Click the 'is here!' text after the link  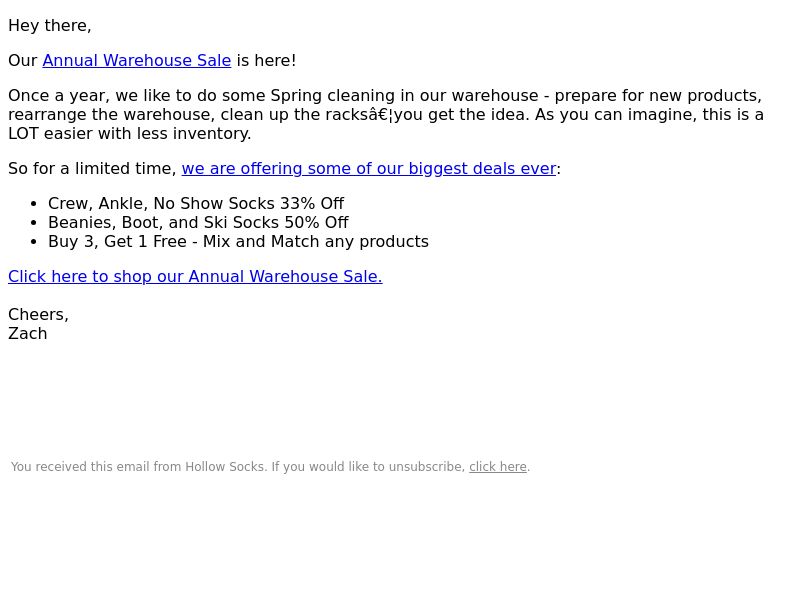pos(266,61)
